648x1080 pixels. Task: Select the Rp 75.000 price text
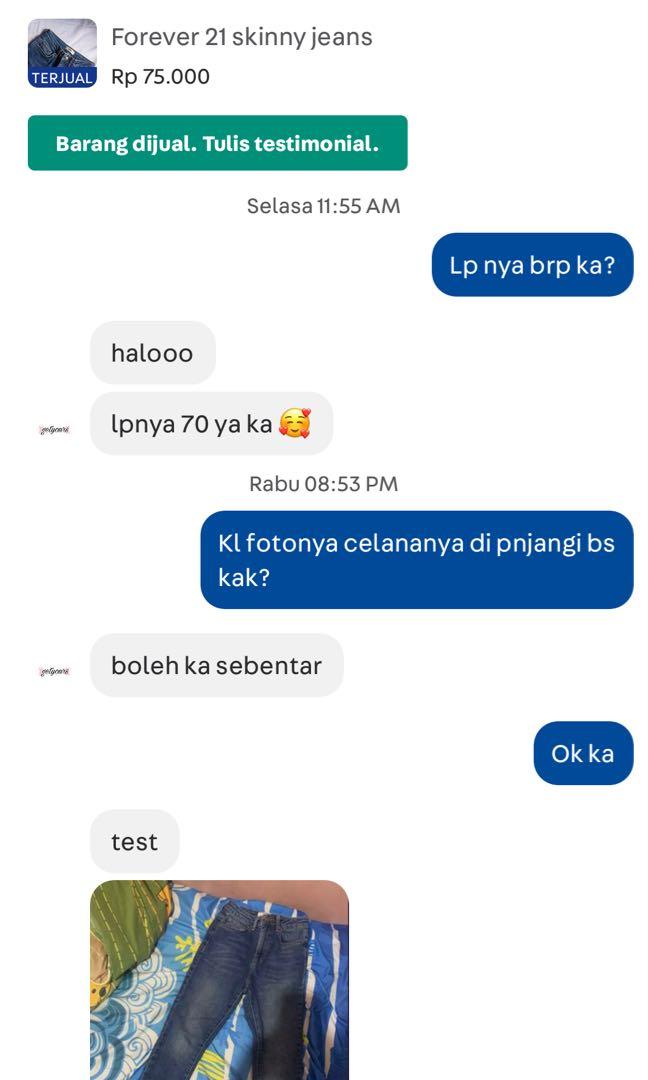(160, 76)
